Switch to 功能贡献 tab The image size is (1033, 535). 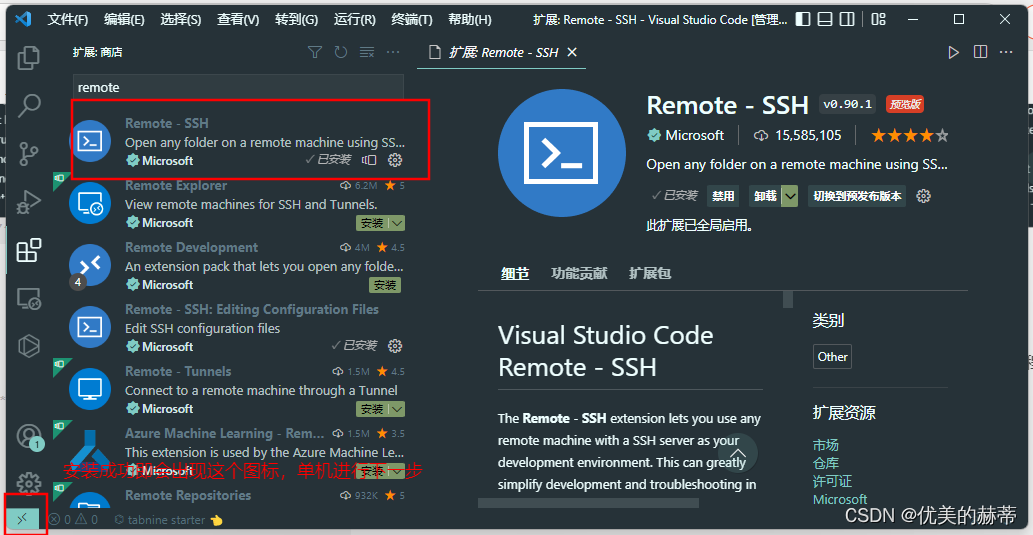pyautogui.click(x=579, y=273)
